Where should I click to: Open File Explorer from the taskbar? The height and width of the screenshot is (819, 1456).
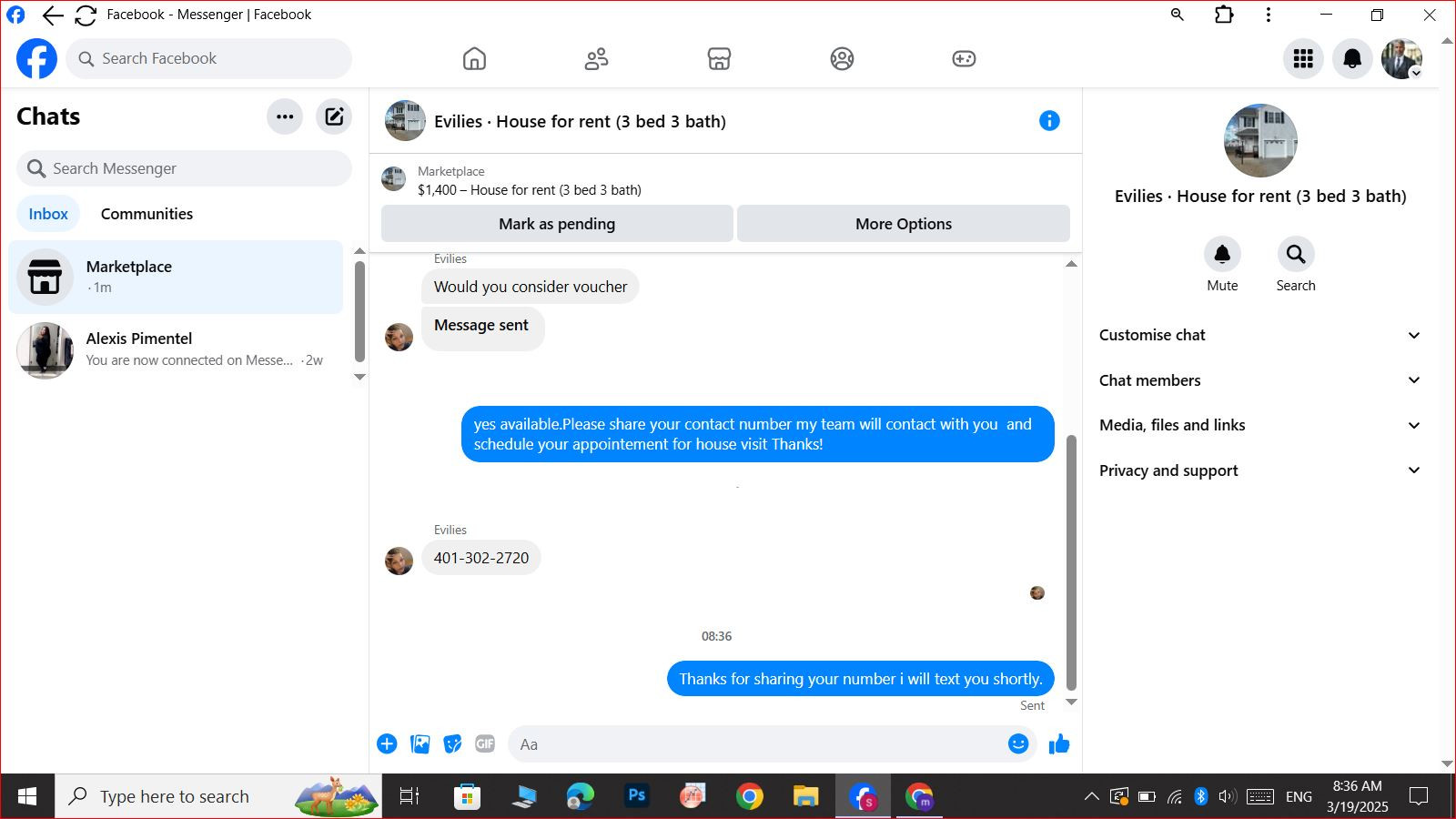click(806, 797)
